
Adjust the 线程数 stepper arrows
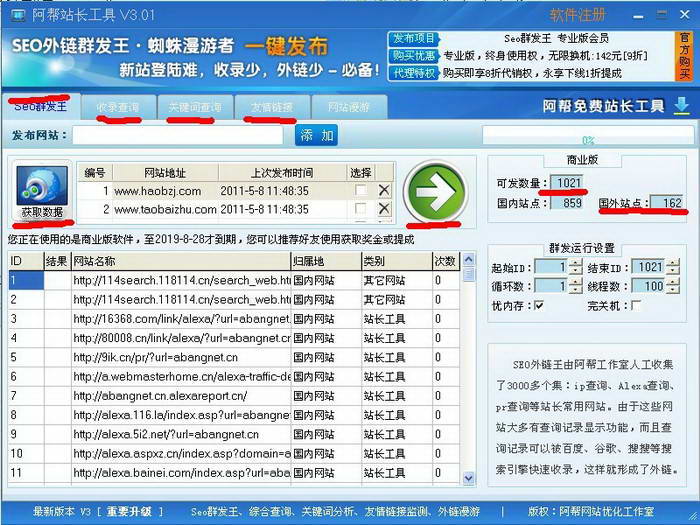pos(673,286)
